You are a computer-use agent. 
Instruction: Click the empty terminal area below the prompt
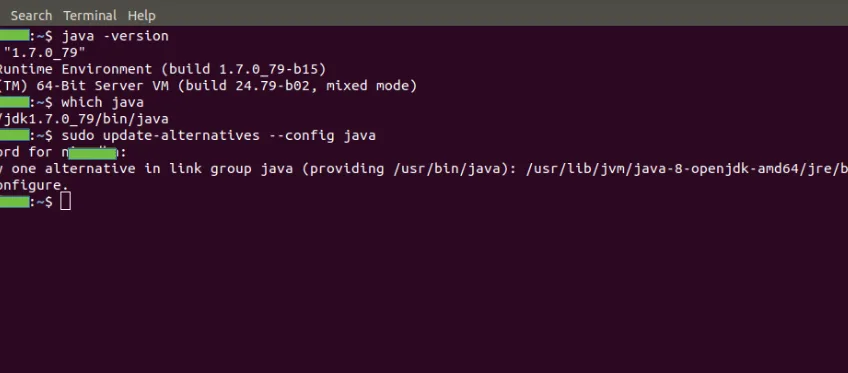point(424,292)
